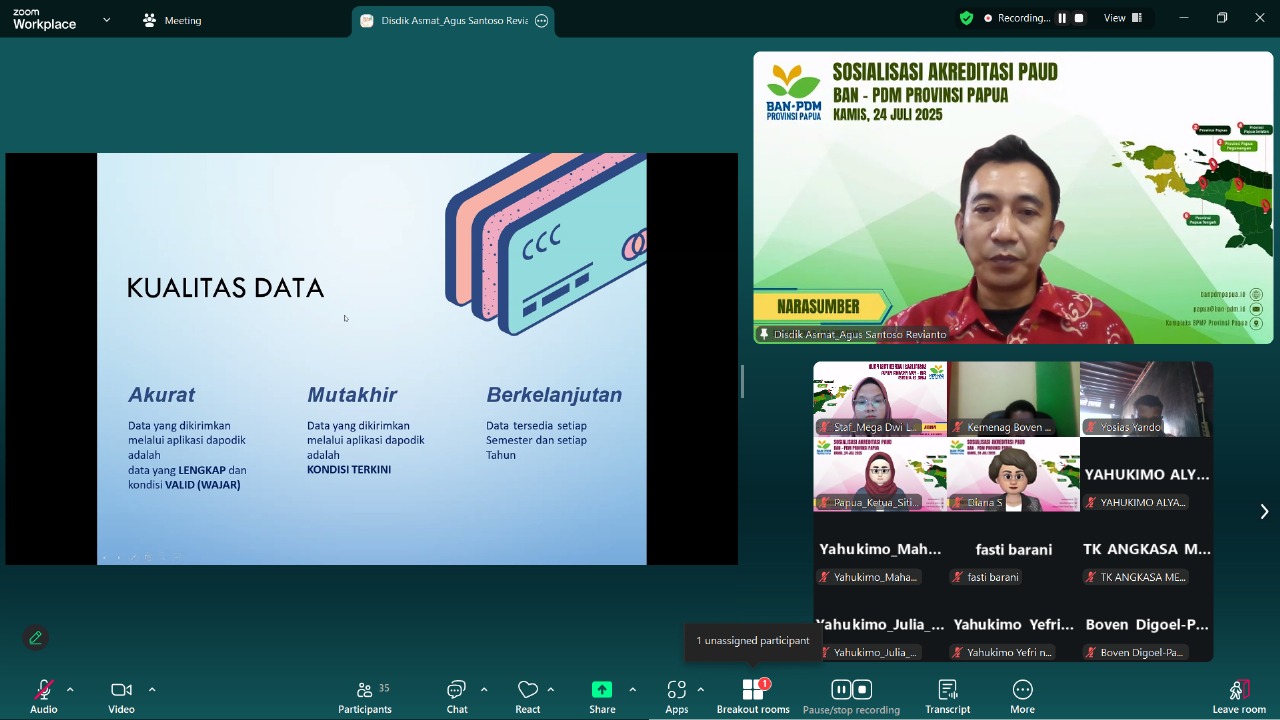Screen dimensions: 1280x720
Task: Expand the Zoom Workplace dropdown chevron
Action: 106,20
